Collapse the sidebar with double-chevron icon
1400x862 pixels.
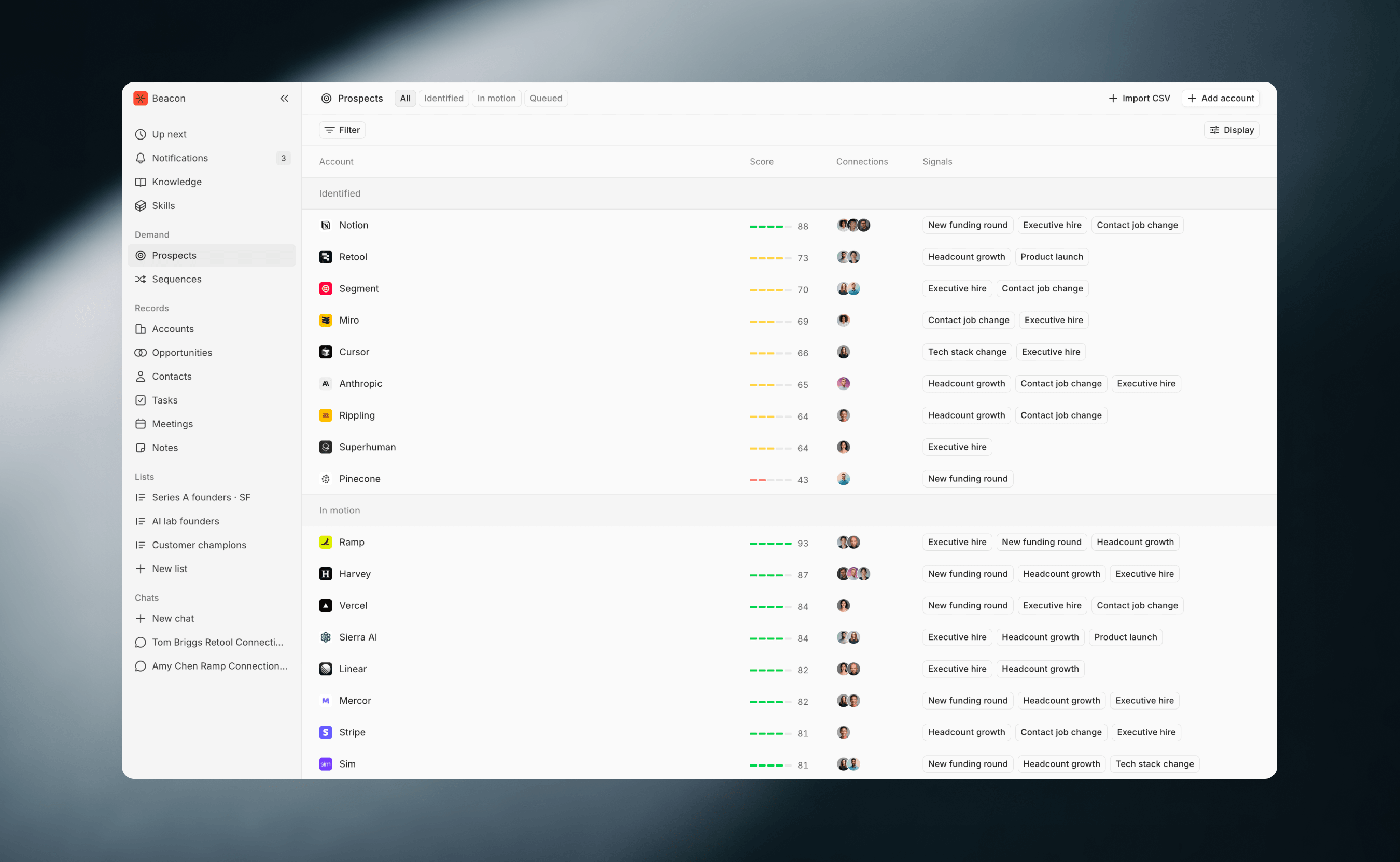click(x=284, y=98)
